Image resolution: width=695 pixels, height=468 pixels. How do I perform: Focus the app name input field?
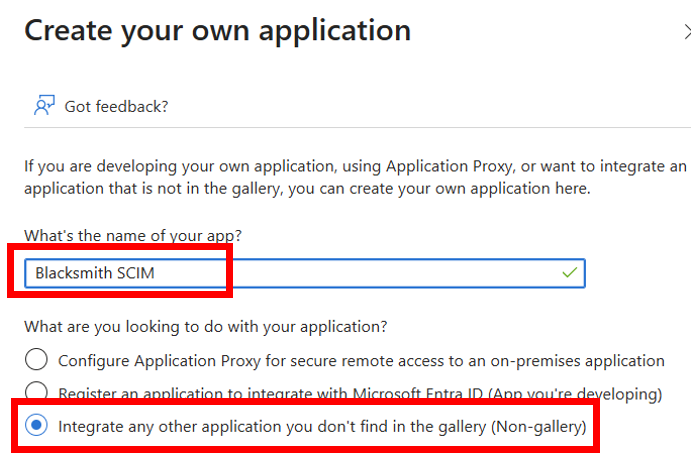click(x=305, y=273)
